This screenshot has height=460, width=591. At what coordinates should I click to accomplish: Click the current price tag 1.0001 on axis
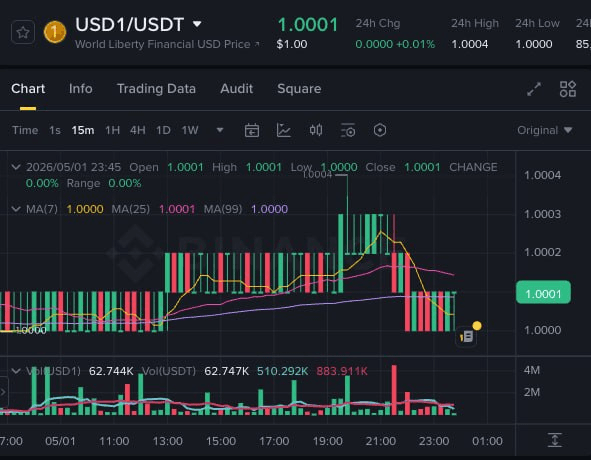click(x=543, y=292)
